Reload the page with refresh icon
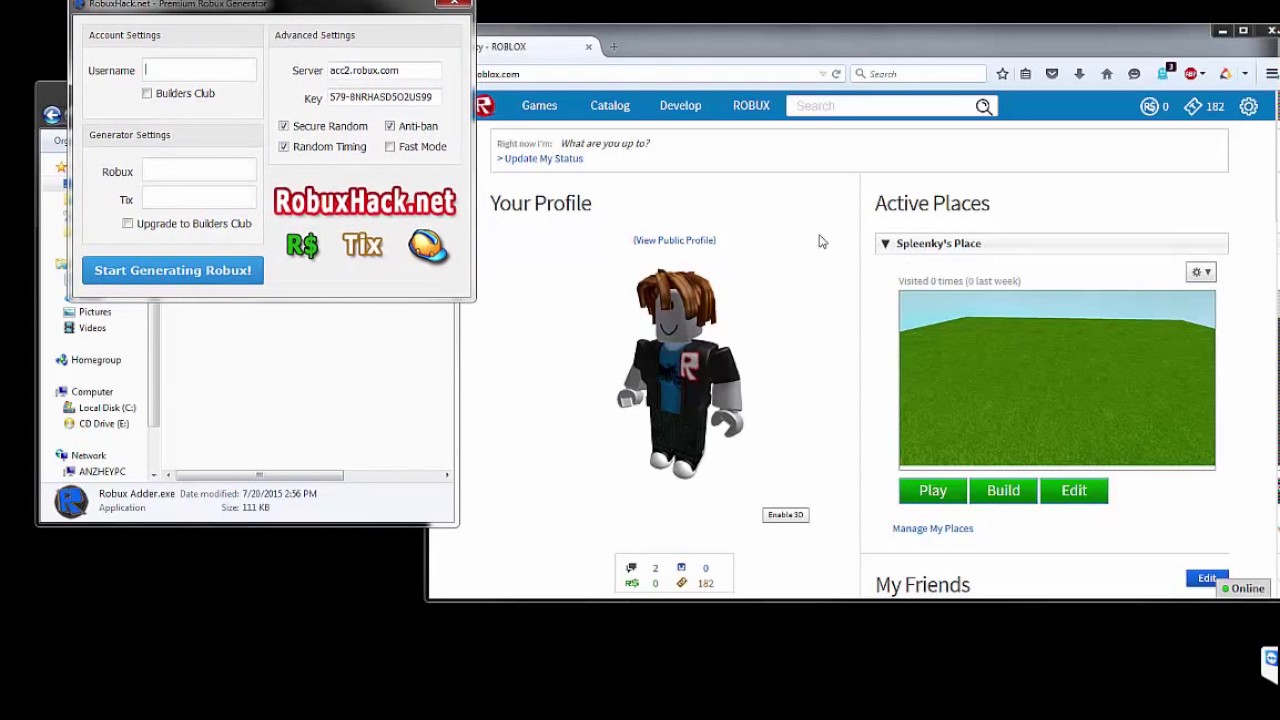Screen dimensions: 1280x720 tap(836, 74)
